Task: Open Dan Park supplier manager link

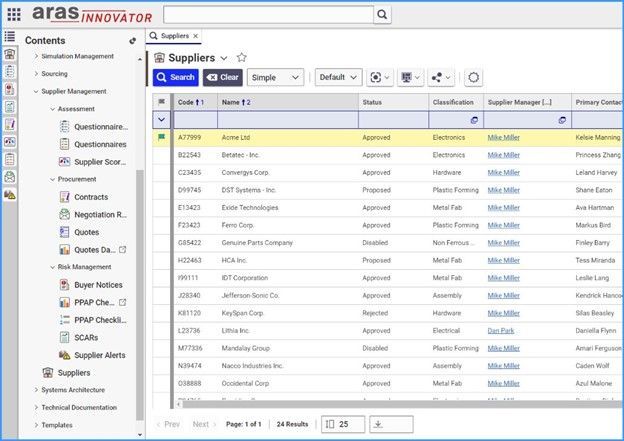Action: (503, 329)
